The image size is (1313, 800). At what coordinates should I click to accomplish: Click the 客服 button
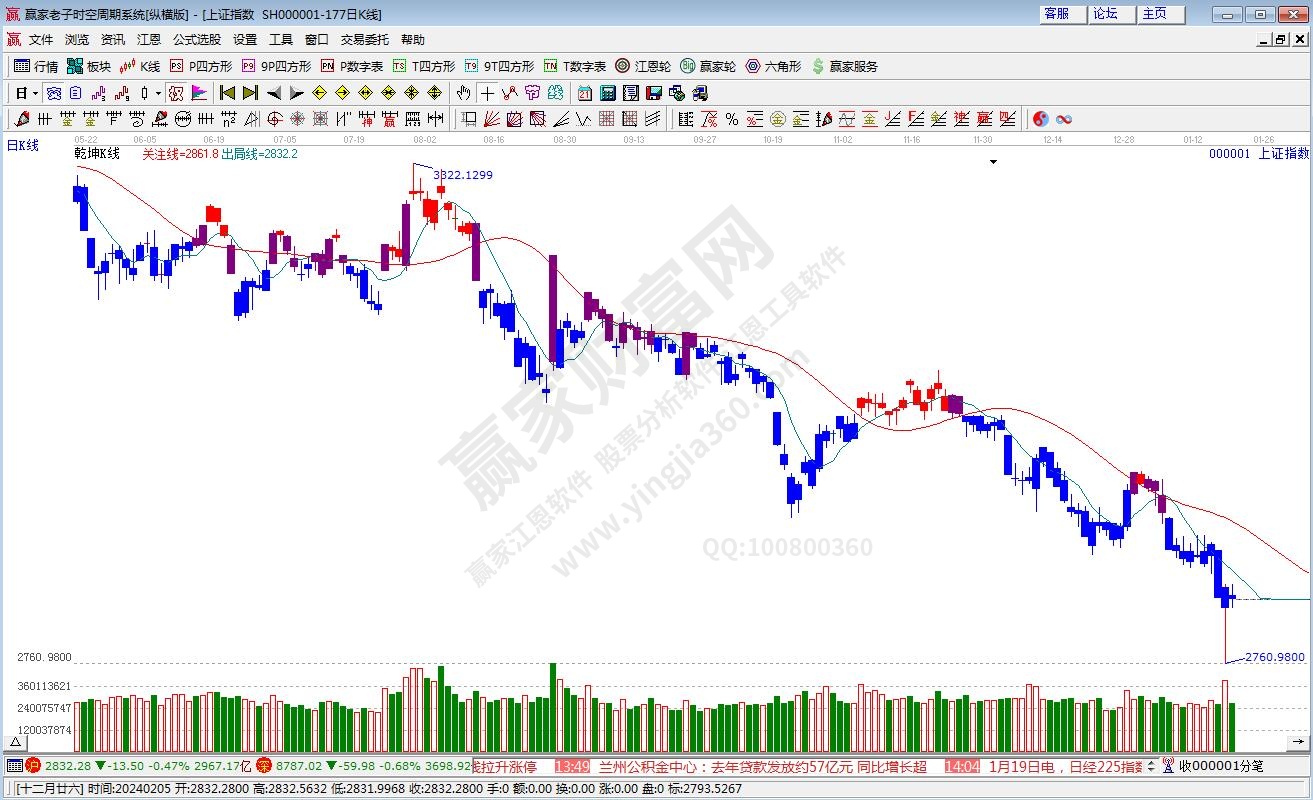point(1057,14)
